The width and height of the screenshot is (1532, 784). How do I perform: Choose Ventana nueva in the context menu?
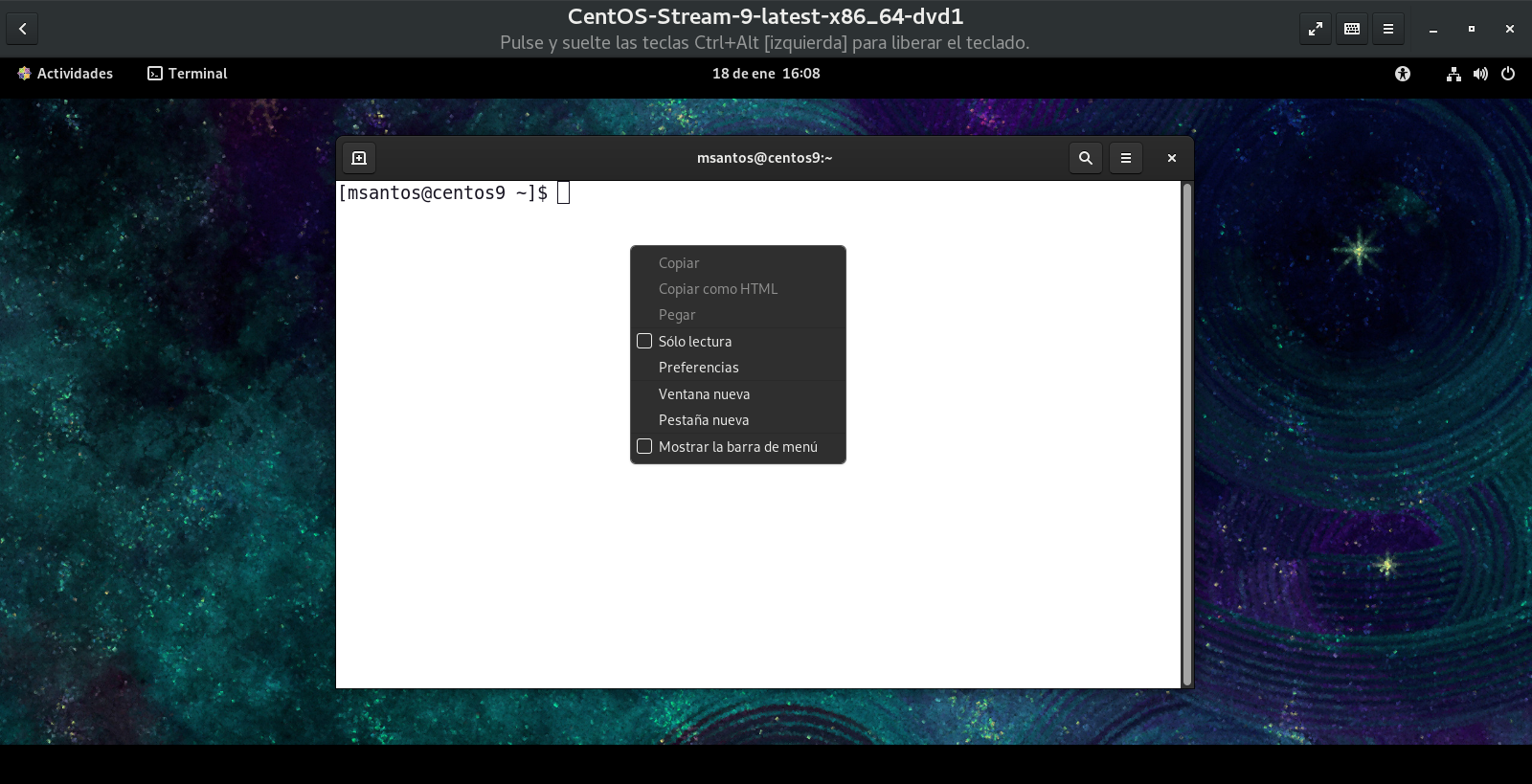click(704, 394)
